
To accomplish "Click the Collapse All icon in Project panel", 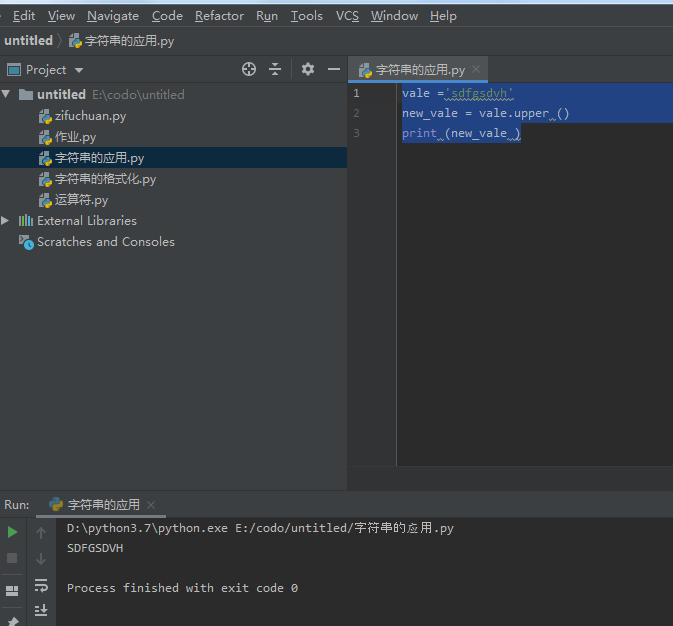I will (x=275, y=69).
